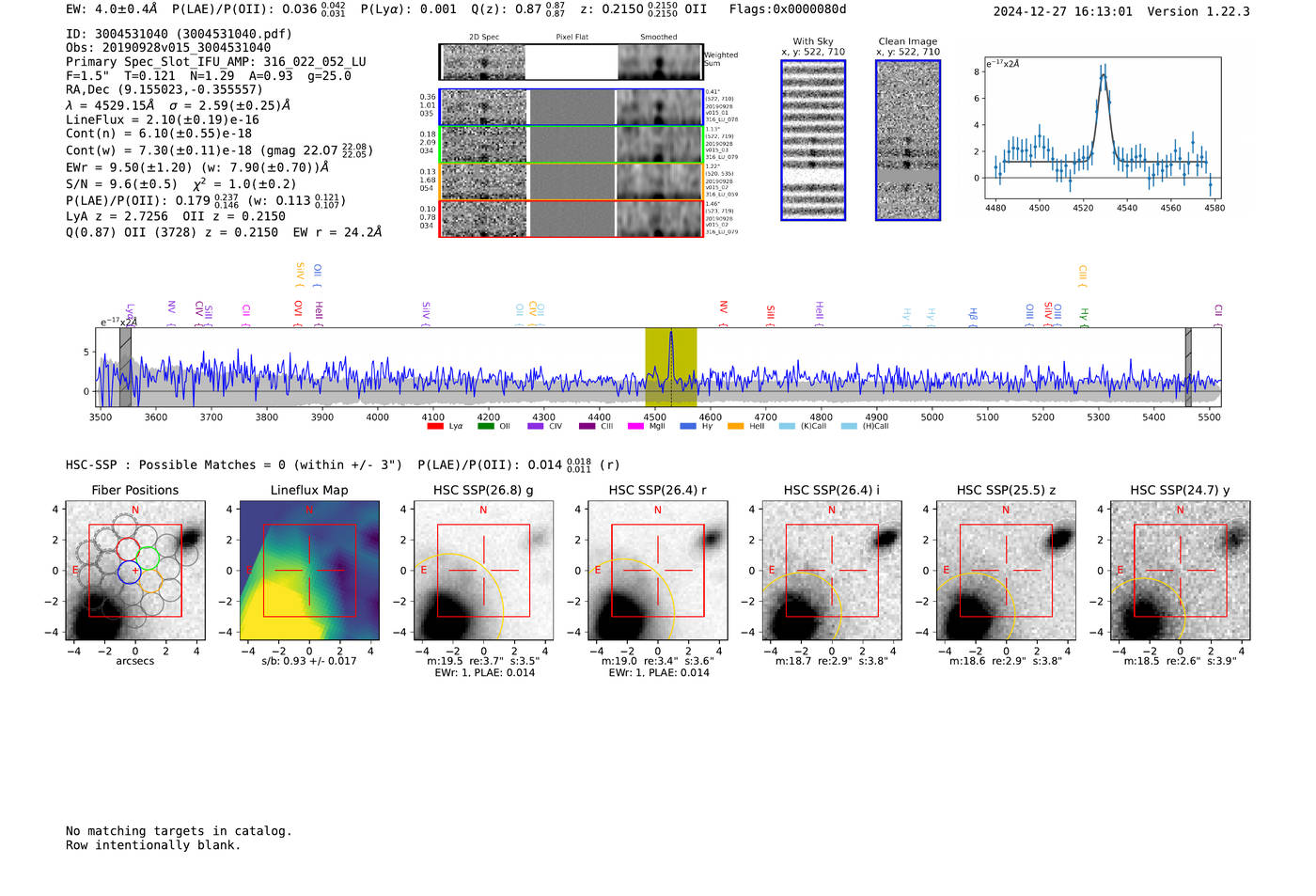Viewport: 1316px width, 896px height.
Task: Click the Pixel Flat column header
Action: 572,38
